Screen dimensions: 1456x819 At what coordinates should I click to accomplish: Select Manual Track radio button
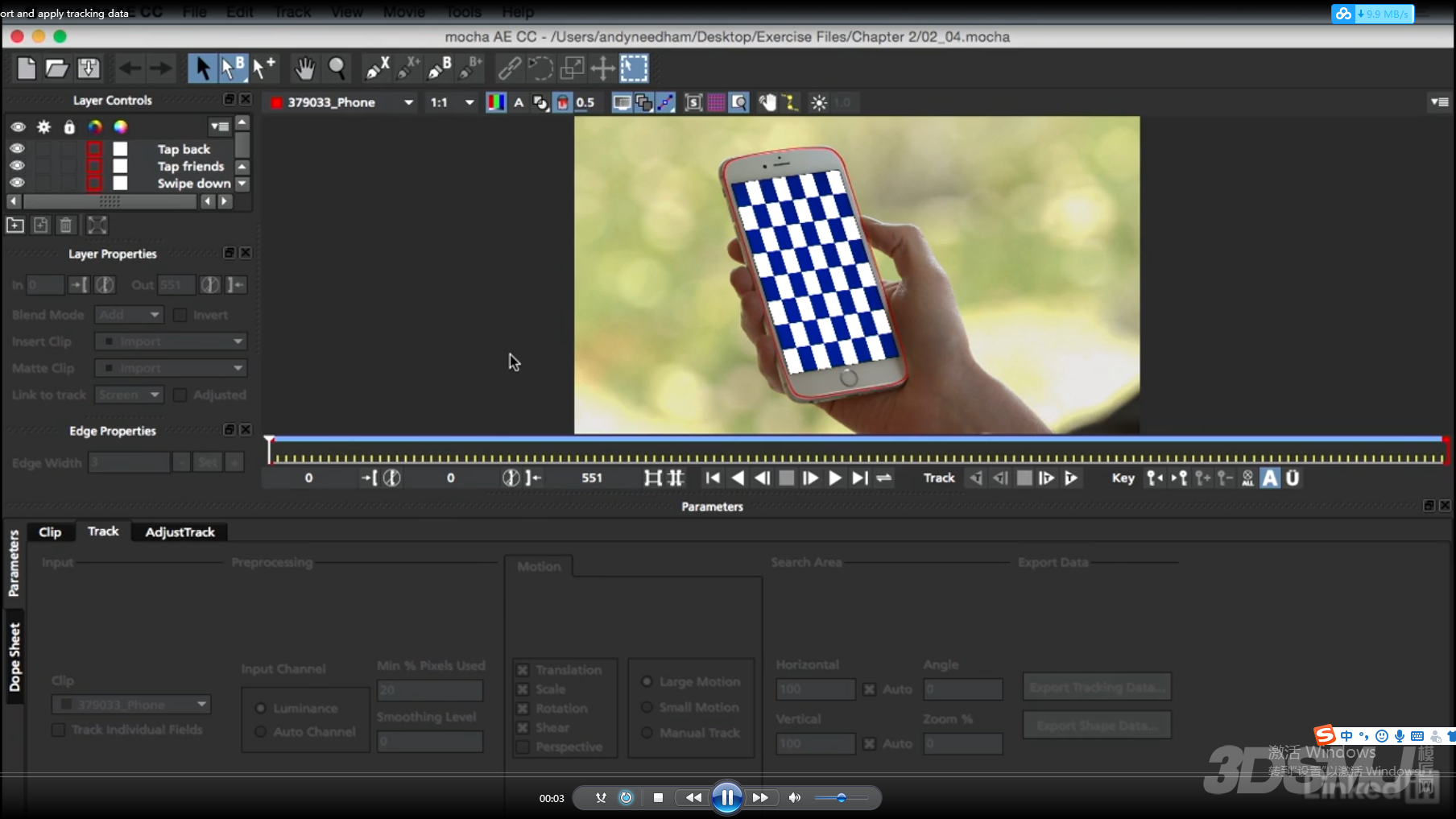(647, 733)
